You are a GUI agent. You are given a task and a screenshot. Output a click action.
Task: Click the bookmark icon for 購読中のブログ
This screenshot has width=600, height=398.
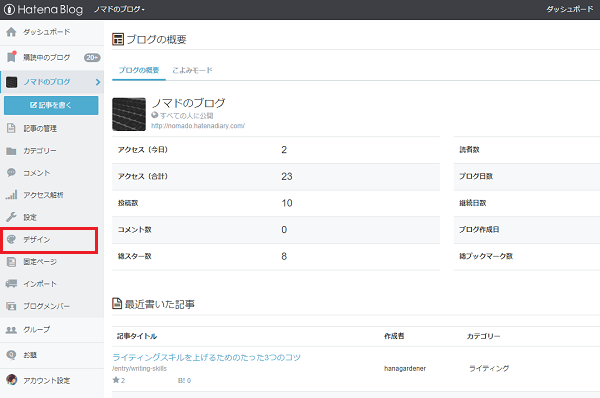coord(11,57)
